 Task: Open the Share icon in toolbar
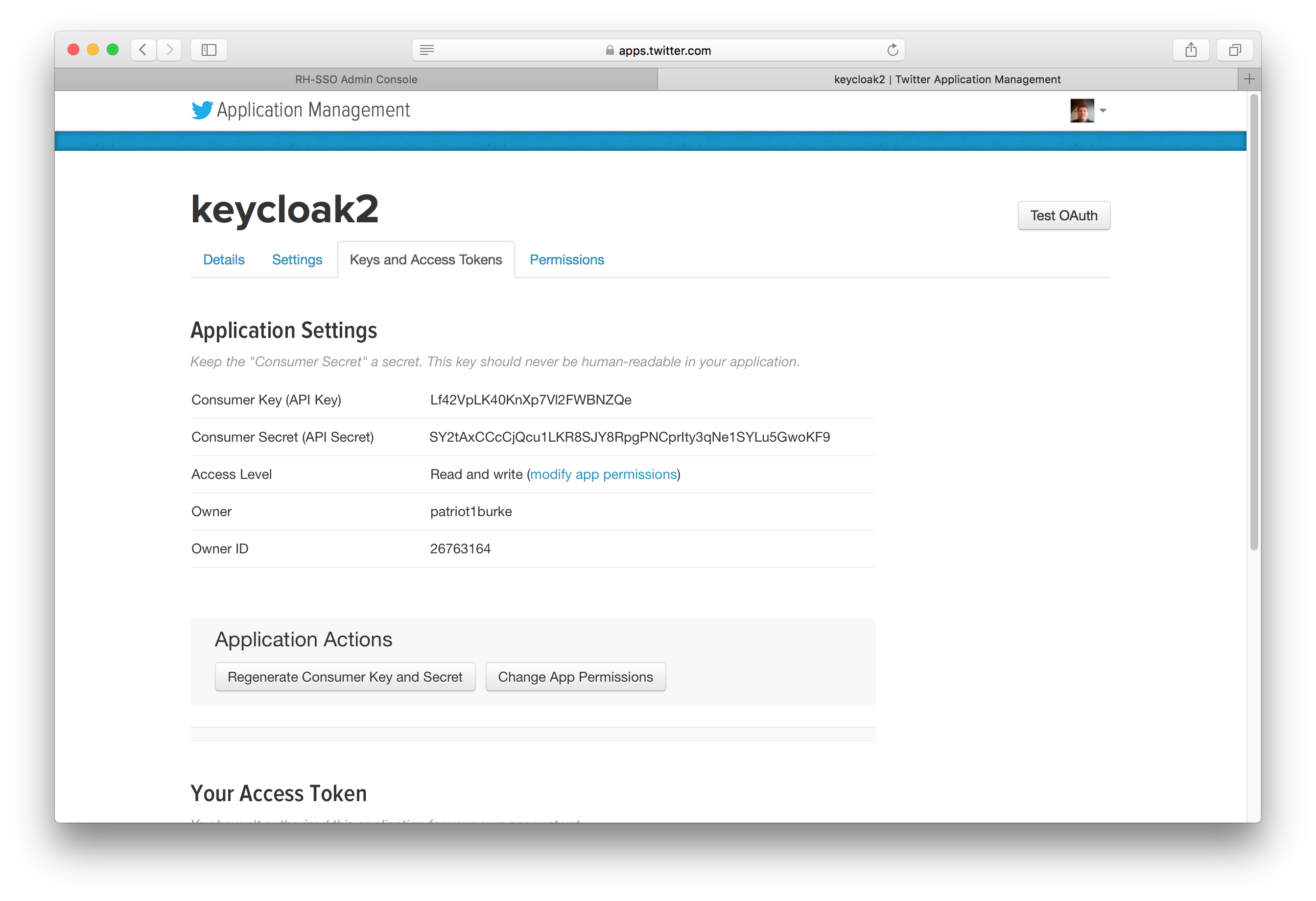point(1191,50)
